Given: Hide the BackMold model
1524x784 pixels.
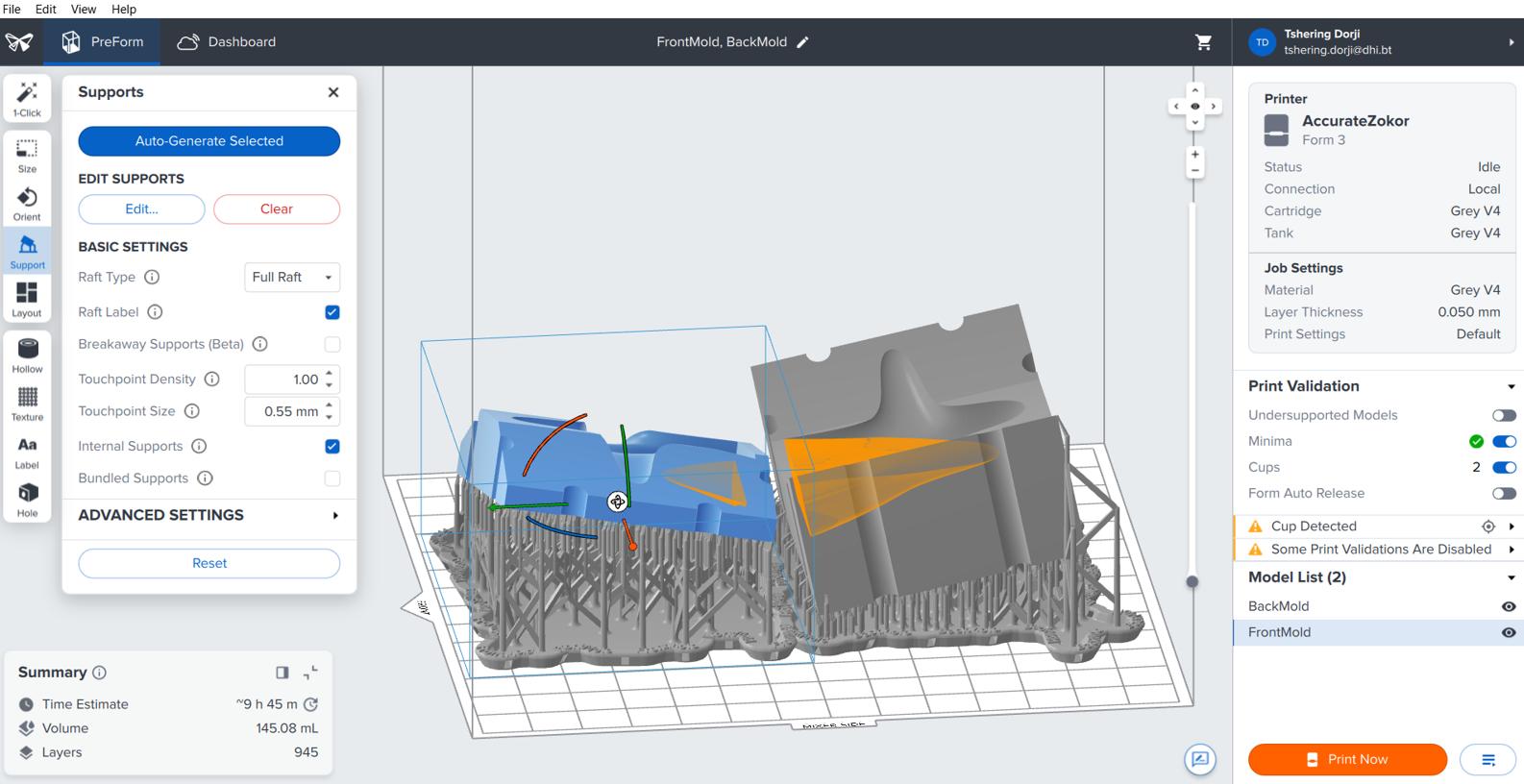Looking at the screenshot, I should coord(1509,606).
